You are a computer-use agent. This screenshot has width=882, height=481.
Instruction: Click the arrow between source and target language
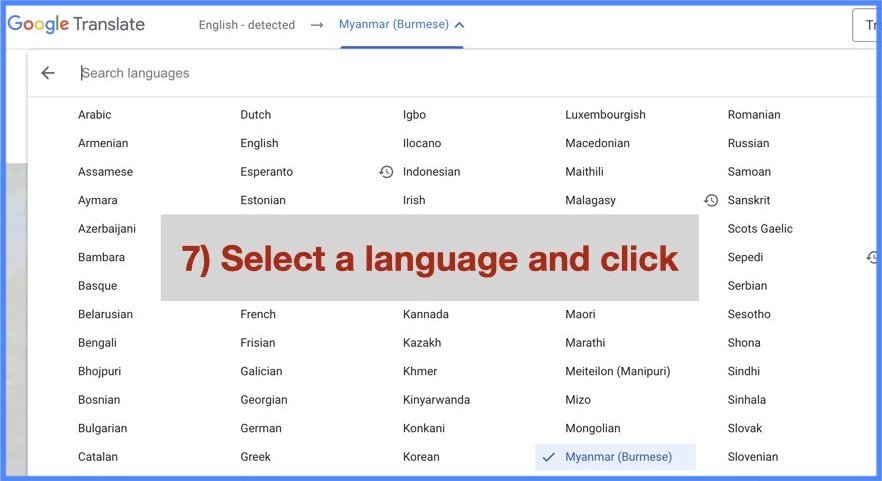(x=317, y=25)
